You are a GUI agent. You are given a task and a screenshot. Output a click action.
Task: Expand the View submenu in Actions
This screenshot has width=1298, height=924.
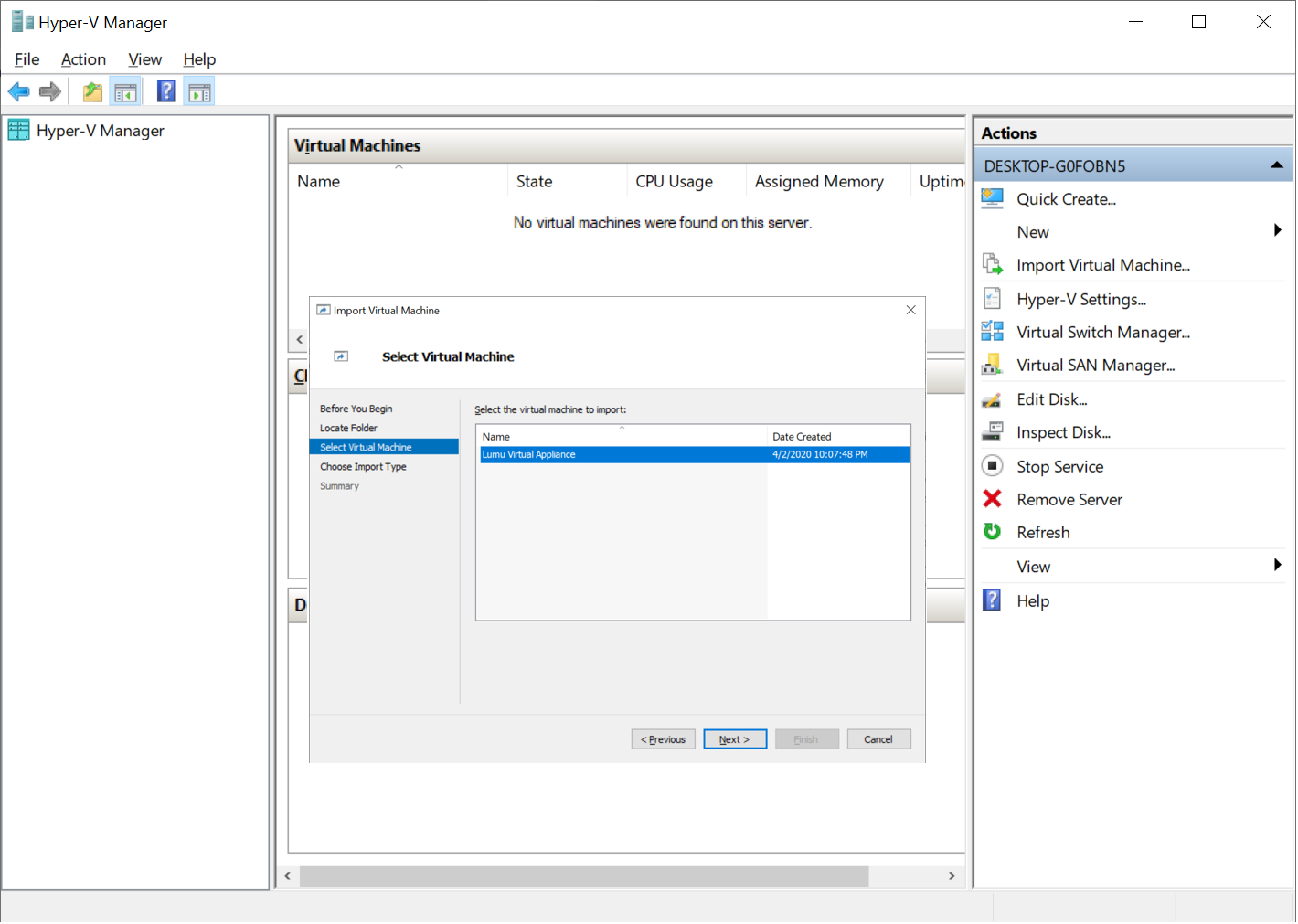click(x=1278, y=565)
